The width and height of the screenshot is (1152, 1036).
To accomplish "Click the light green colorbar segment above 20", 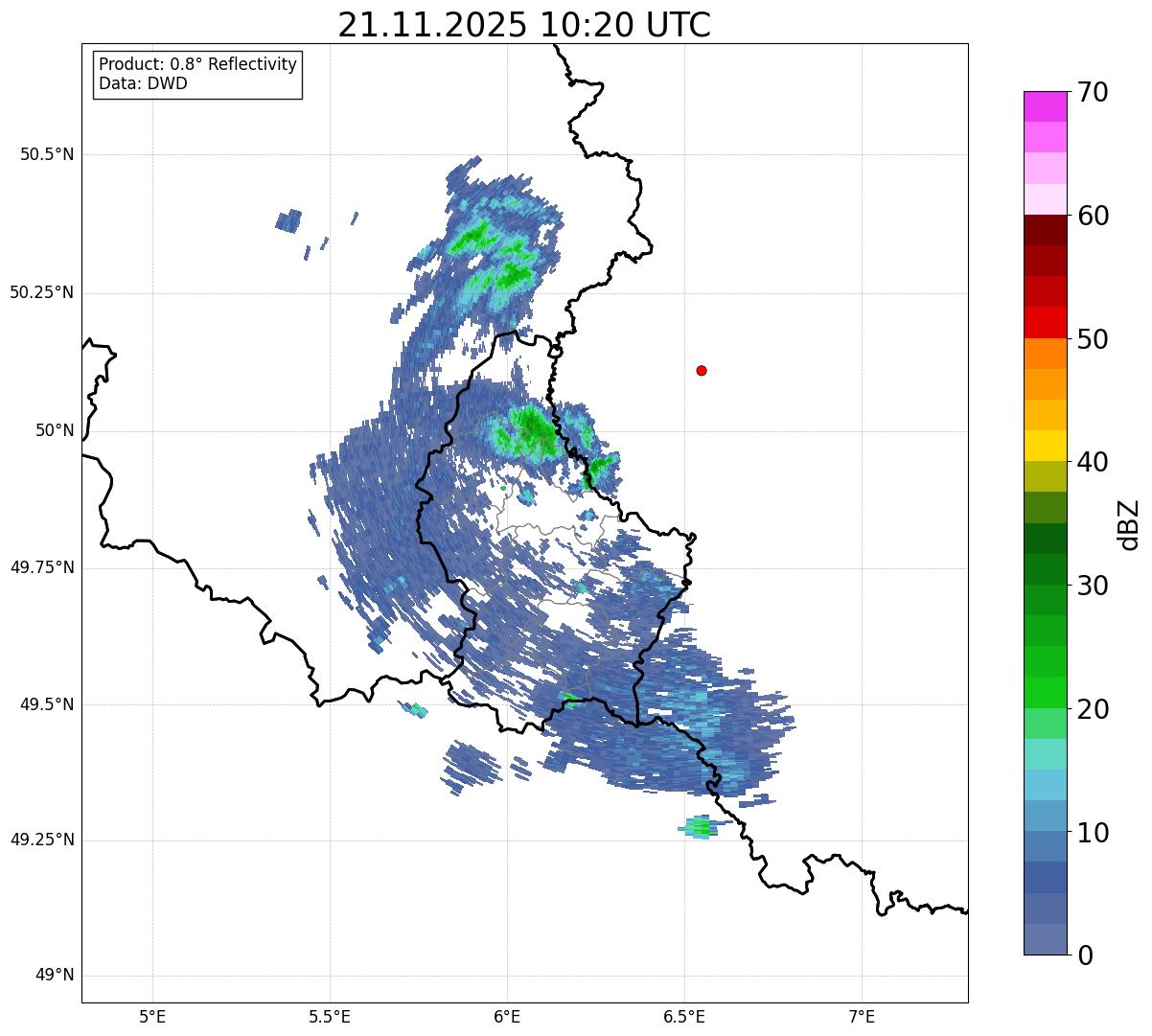I will [x=1045, y=693].
